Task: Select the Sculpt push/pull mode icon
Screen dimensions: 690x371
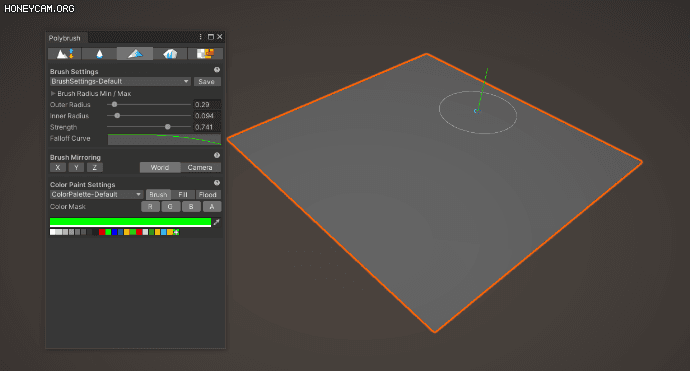Action: 64,54
